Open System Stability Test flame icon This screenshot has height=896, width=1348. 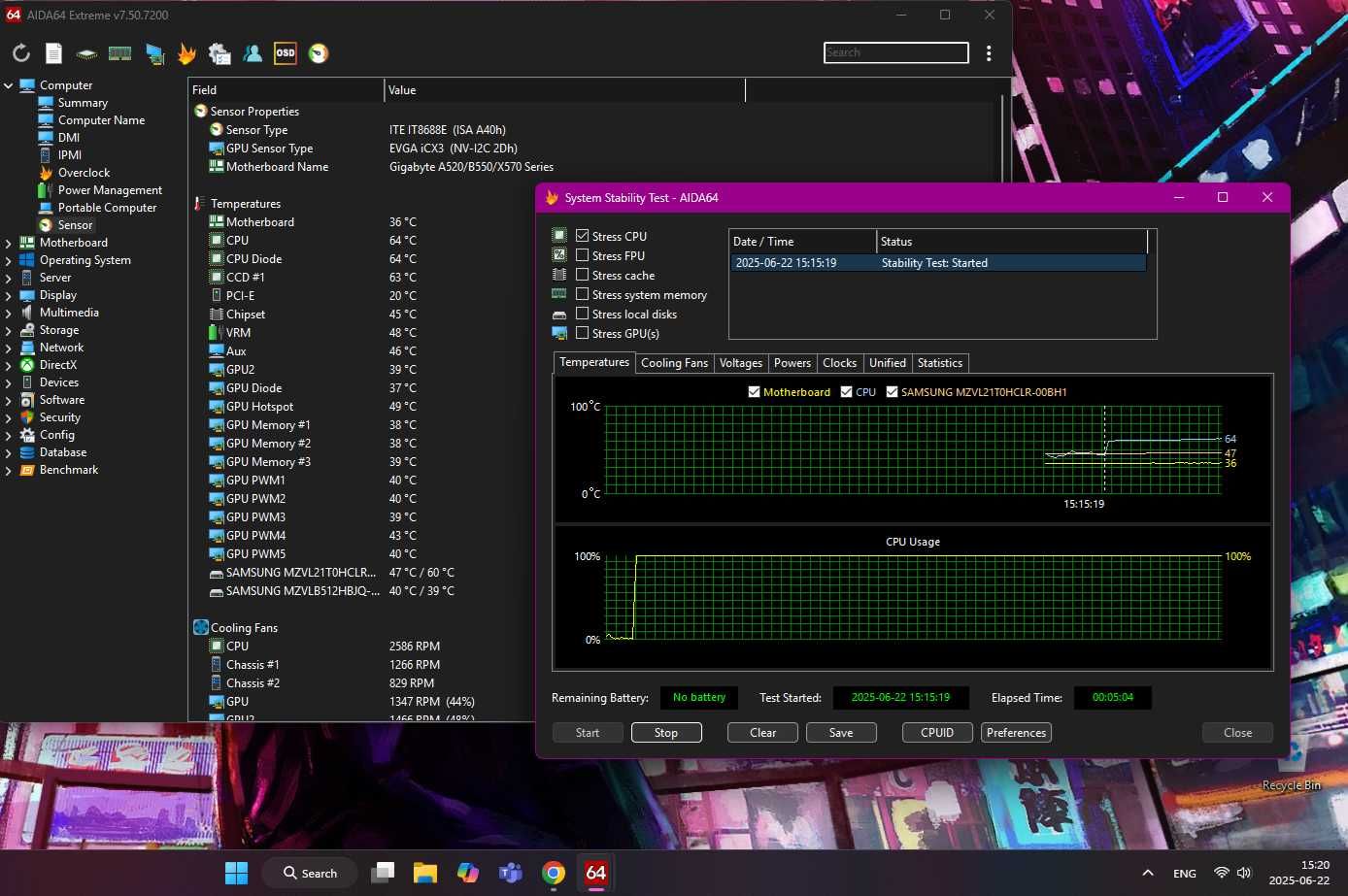click(186, 53)
